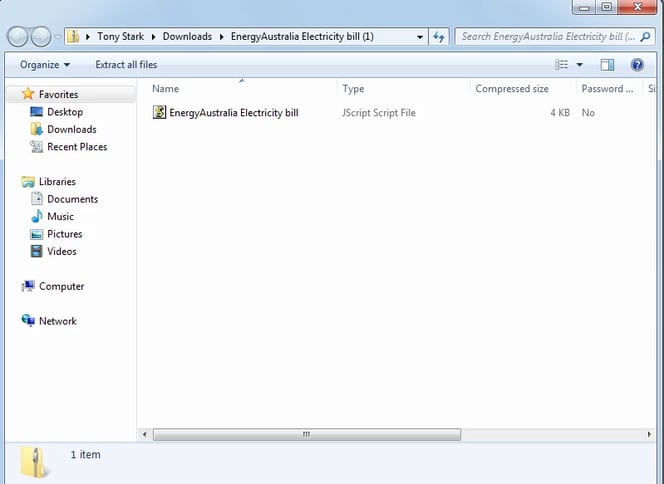Screen dimensions: 664x484
Task: Sort by the Name column header
Action: pos(166,89)
